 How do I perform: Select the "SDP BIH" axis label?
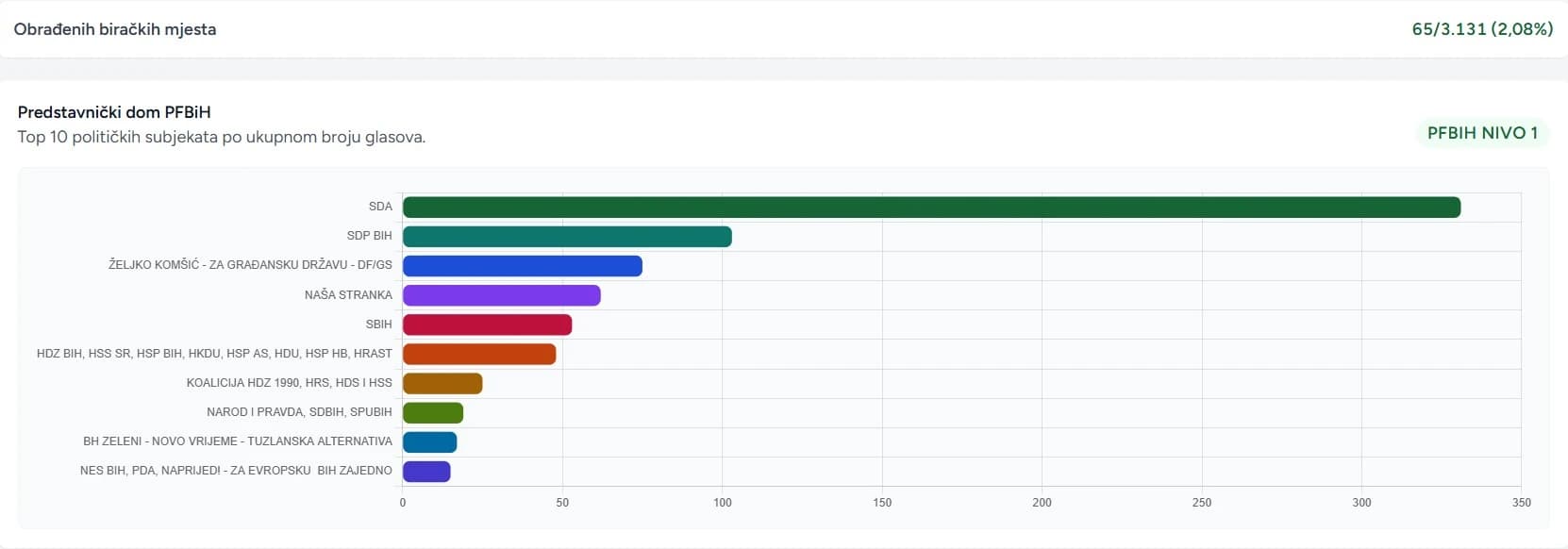[x=369, y=236]
